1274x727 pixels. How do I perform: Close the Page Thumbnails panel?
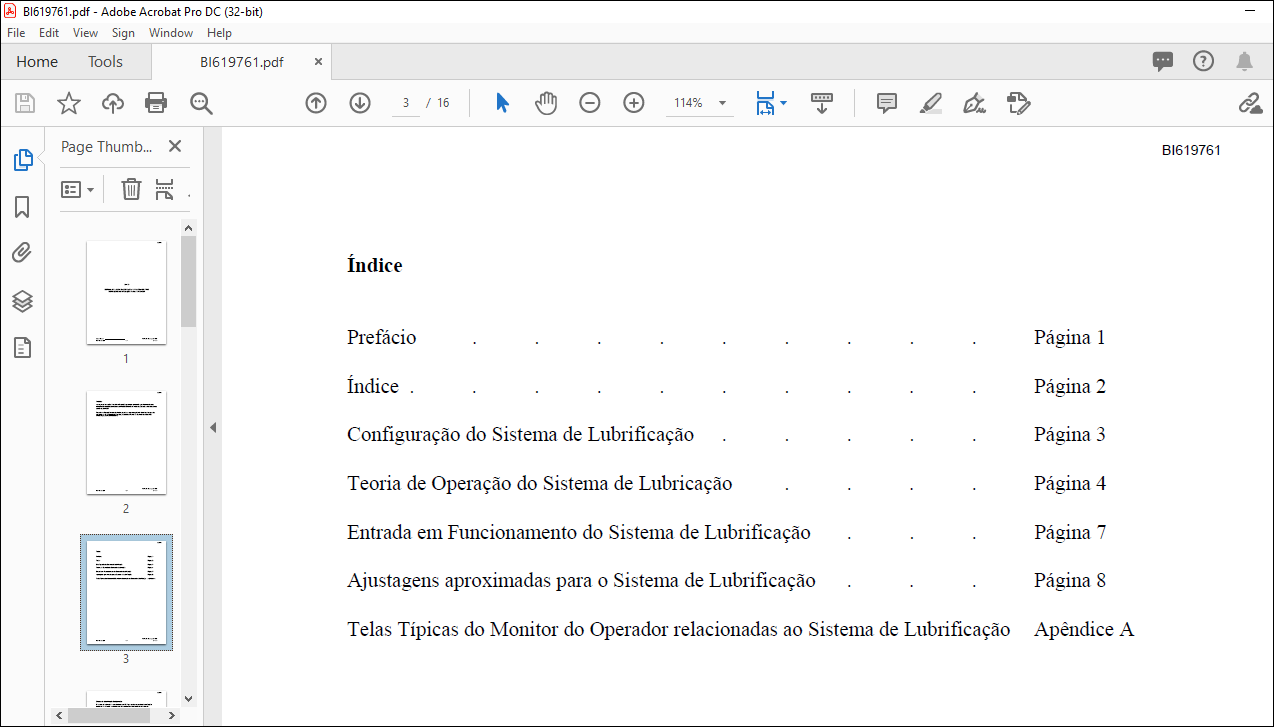pos(175,146)
